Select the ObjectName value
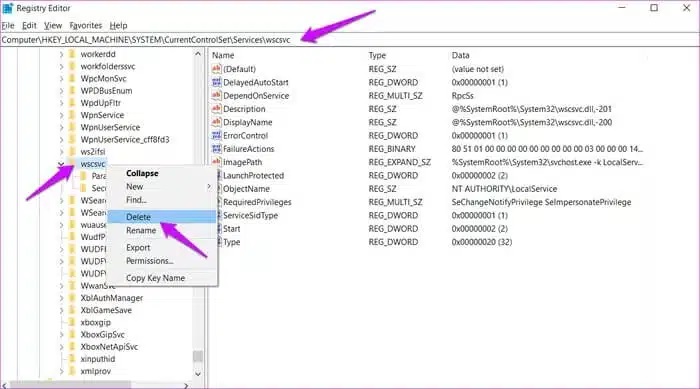This screenshot has height=389, width=700. click(x=246, y=189)
